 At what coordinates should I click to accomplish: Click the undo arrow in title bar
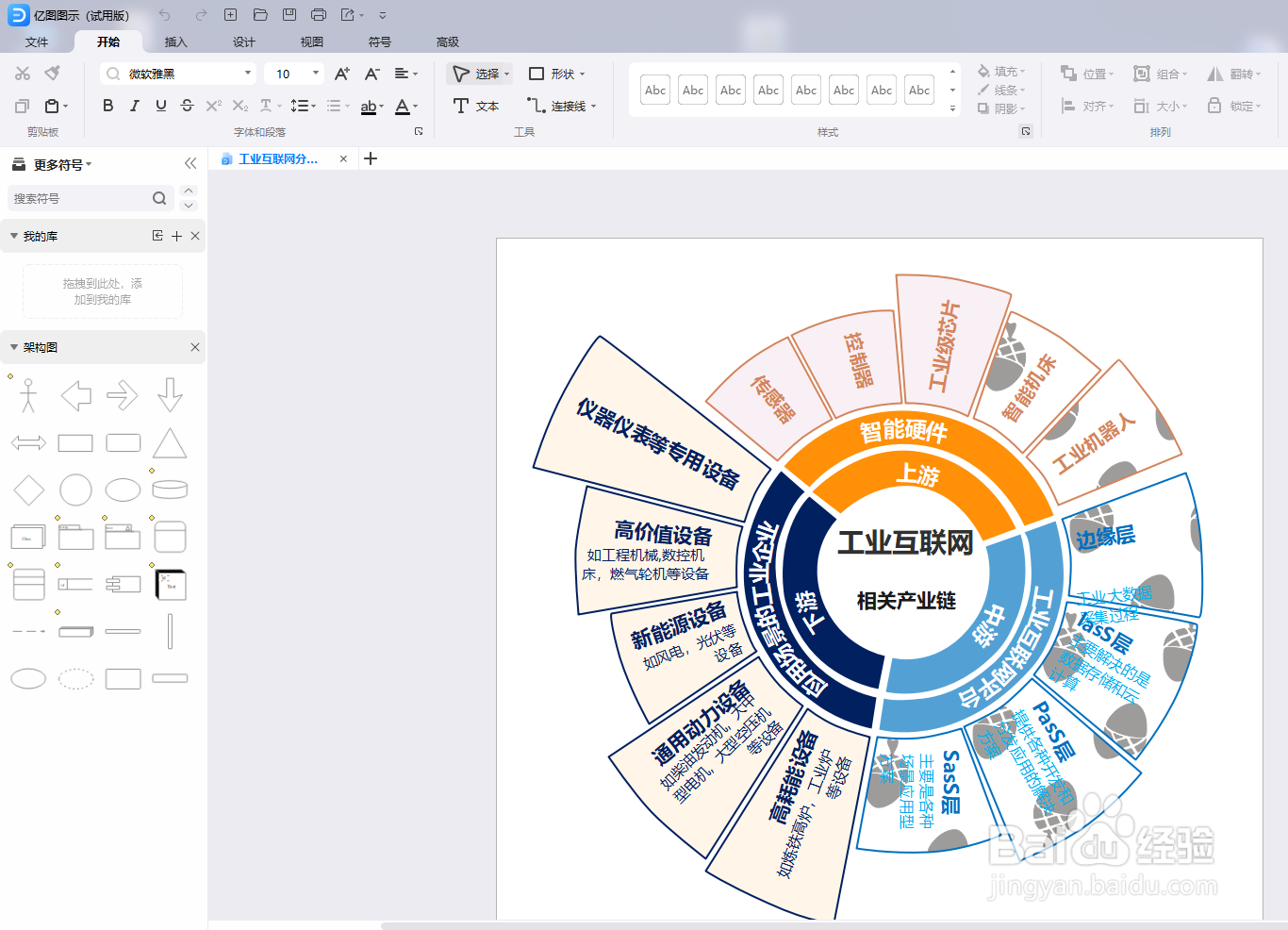coord(165,15)
